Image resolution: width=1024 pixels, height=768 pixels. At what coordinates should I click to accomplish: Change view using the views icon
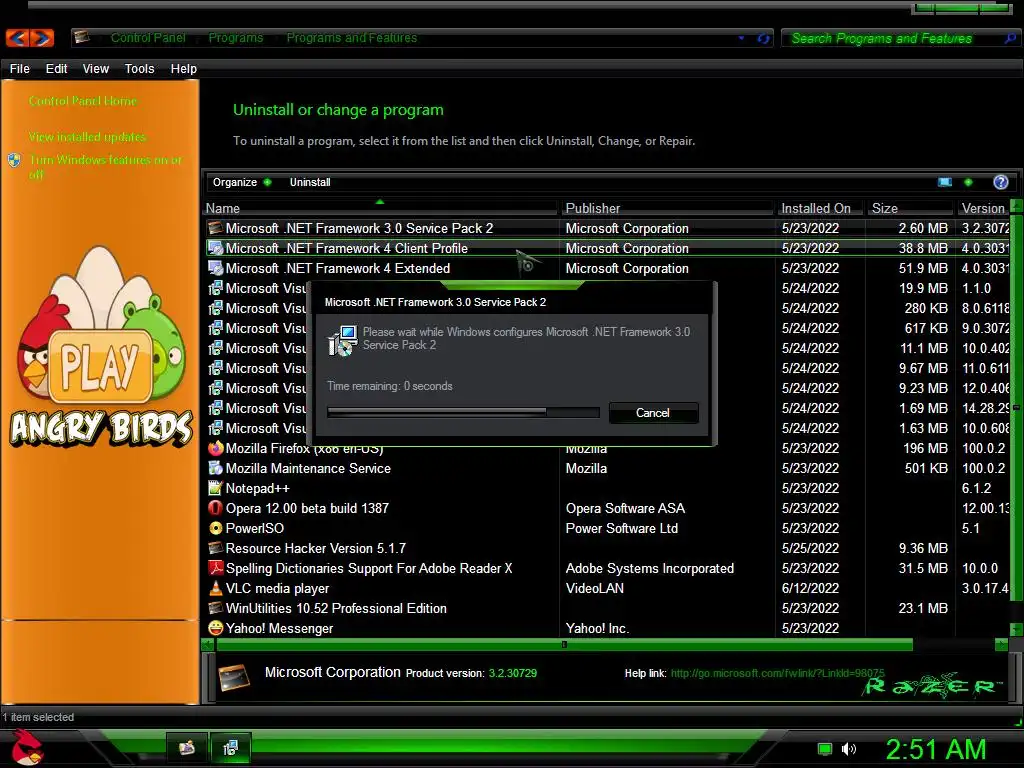point(945,182)
